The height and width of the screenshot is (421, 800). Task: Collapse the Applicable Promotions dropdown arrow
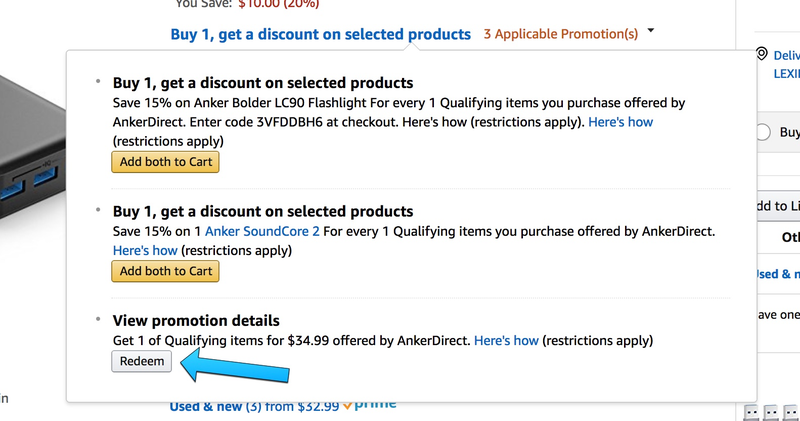(651, 31)
